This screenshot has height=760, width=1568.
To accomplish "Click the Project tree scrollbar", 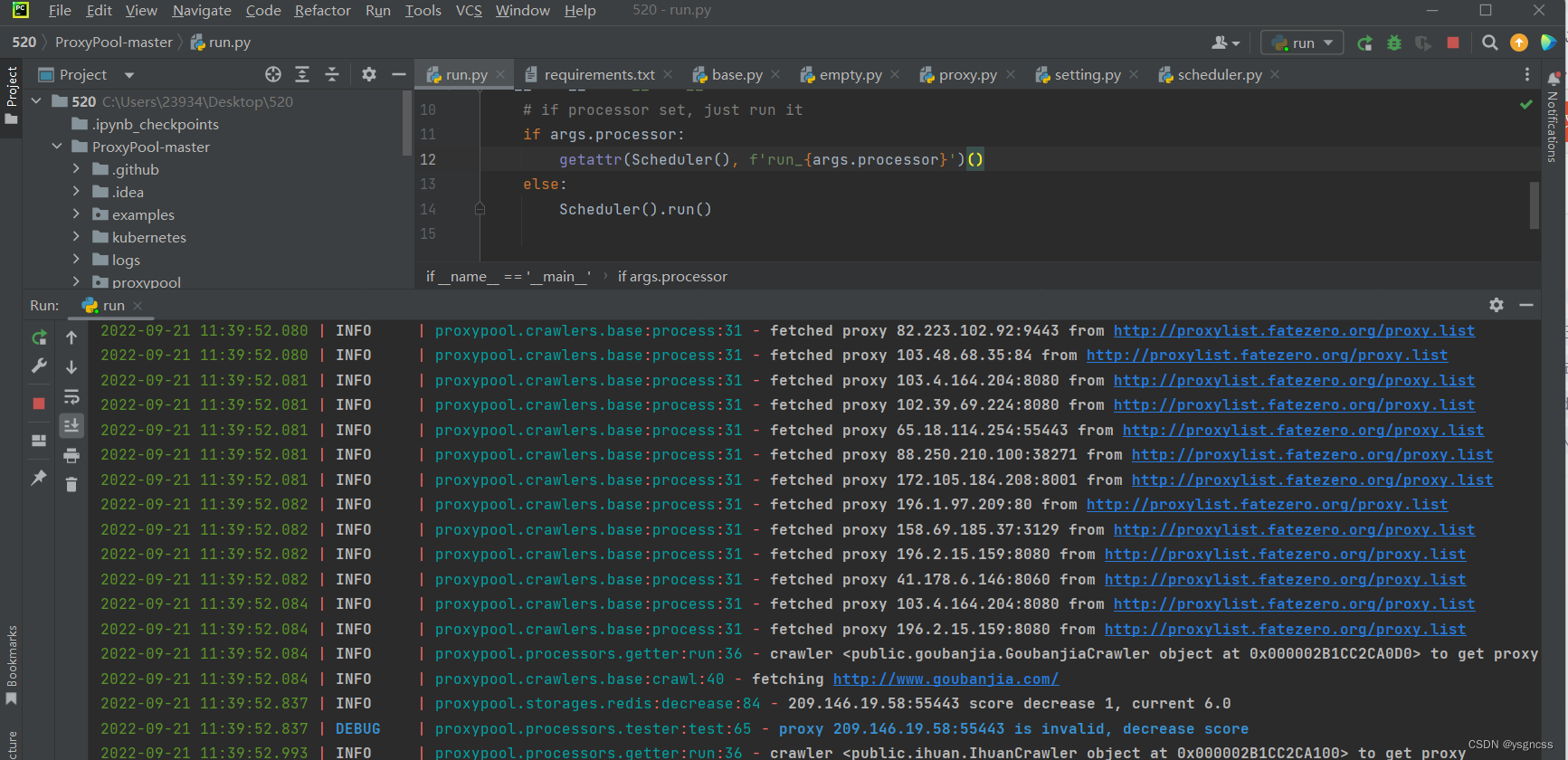I will (x=407, y=122).
